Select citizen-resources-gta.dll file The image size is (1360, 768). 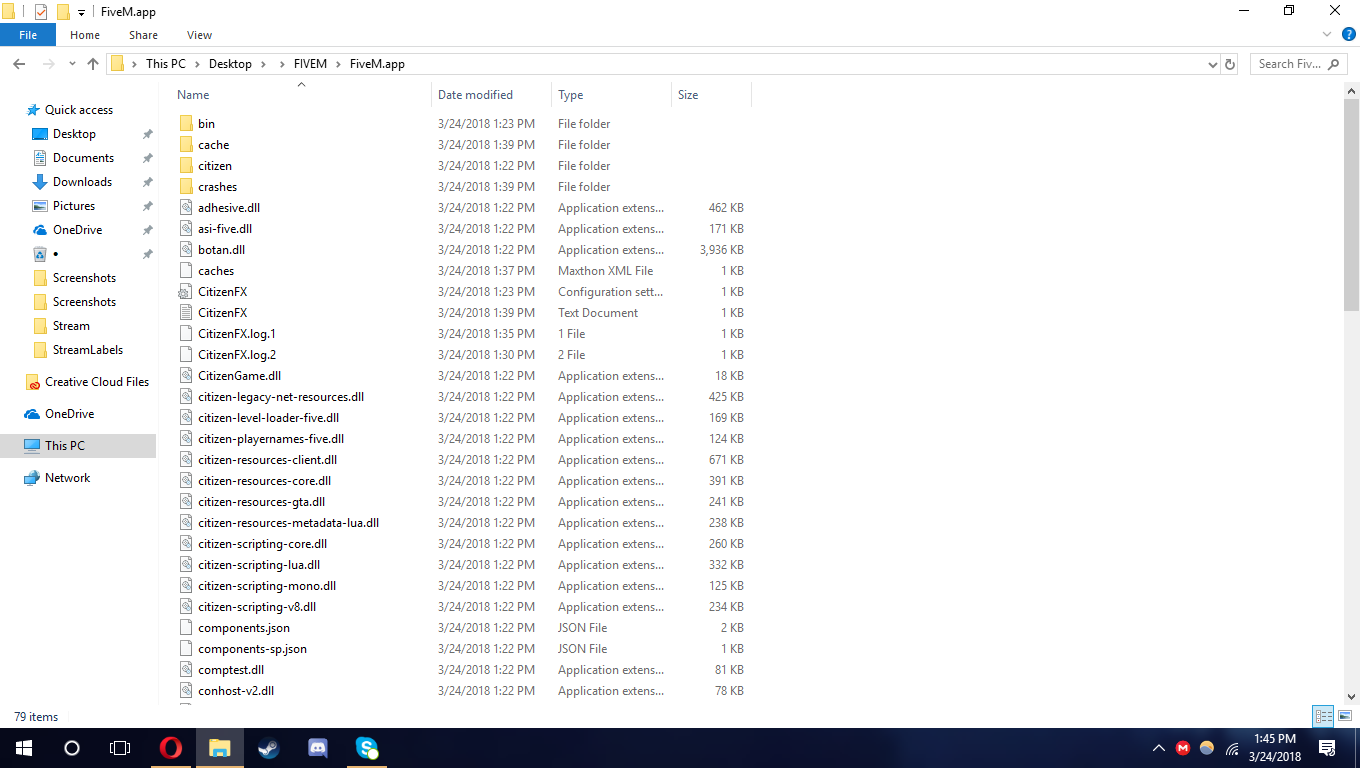point(261,502)
